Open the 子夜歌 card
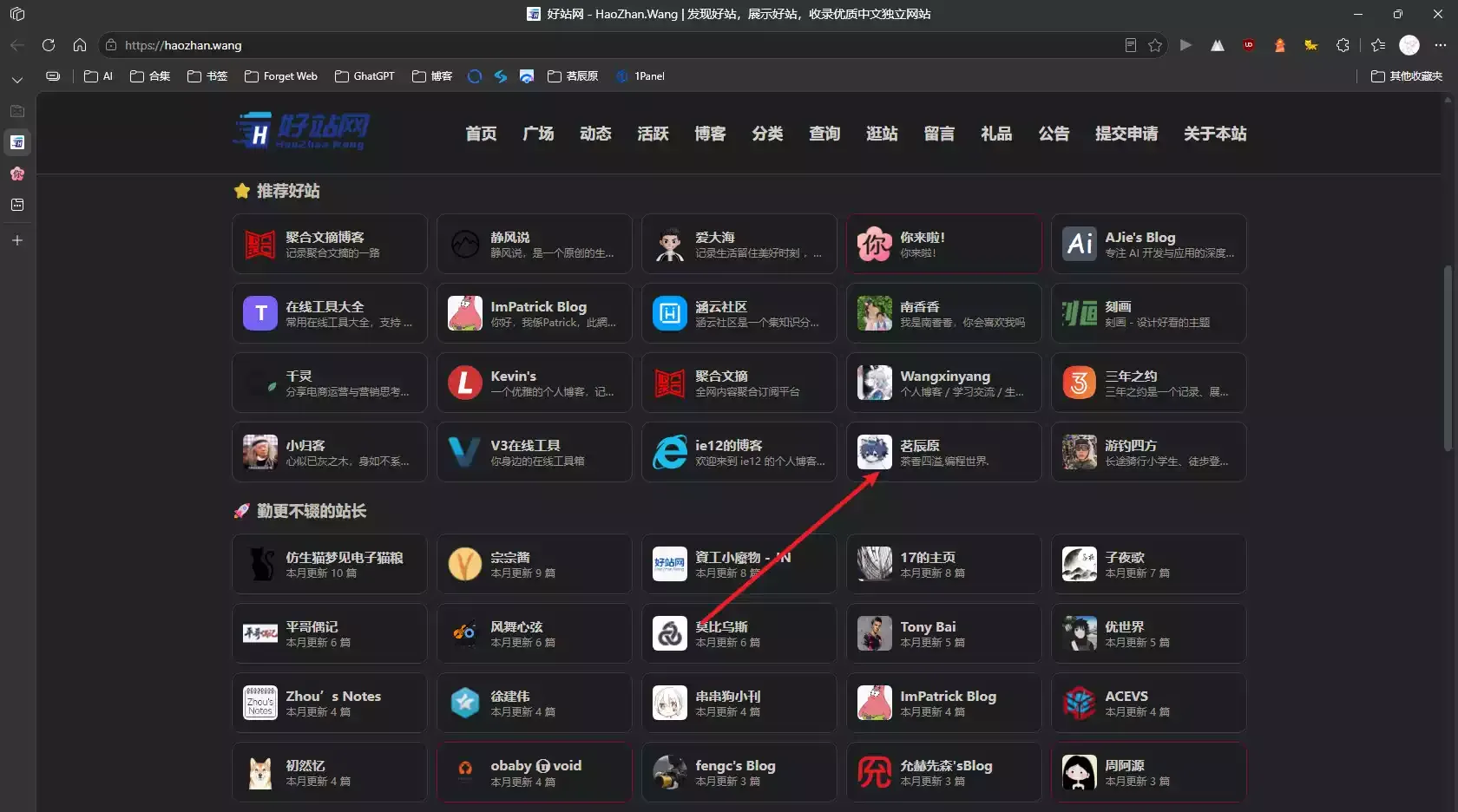Viewport: 1458px width, 812px height. tap(1149, 564)
